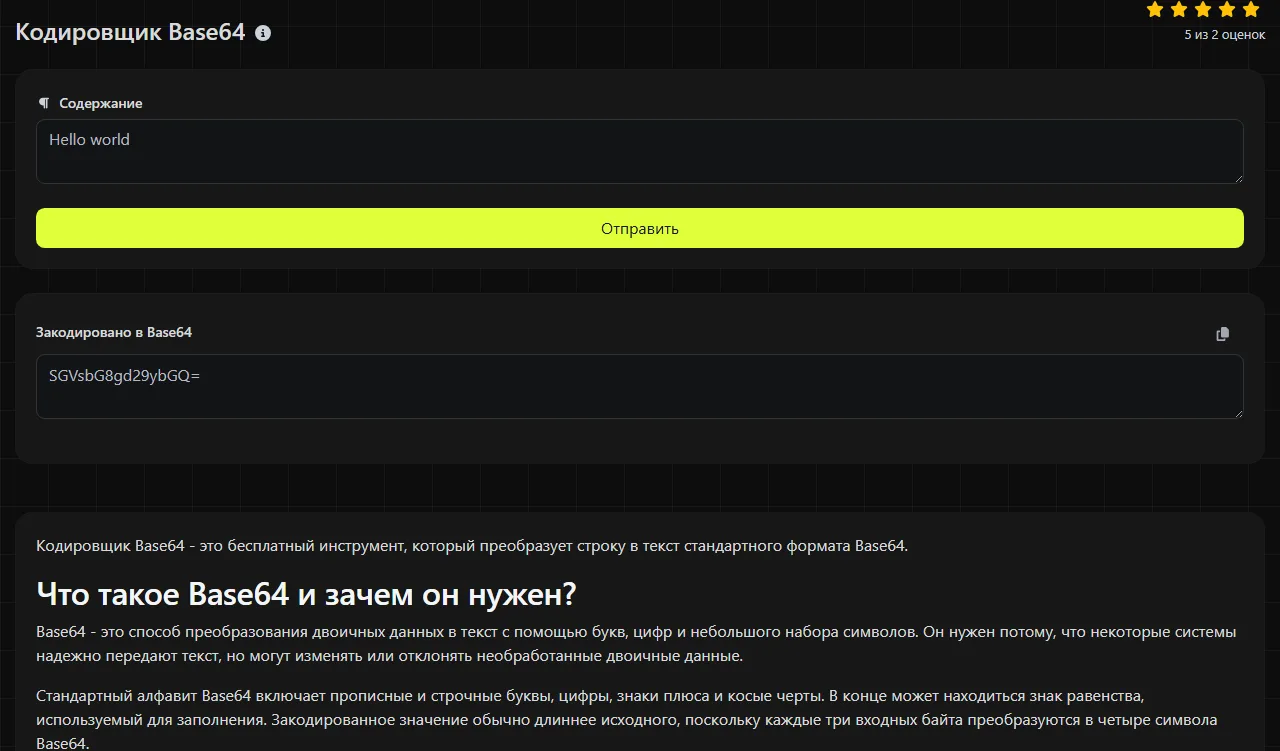Click the heading "Что такое Base64 и зачем он нужен?"
This screenshot has width=1280, height=751.
coord(306,594)
